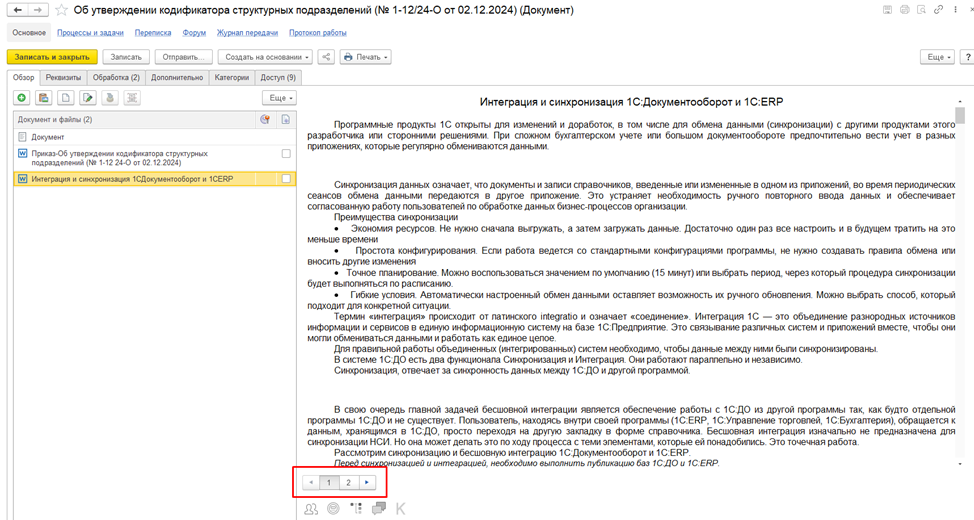Image resolution: width=974 pixels, height=520 pixels.
Task: Open the Переписка link
Action: [x=153, y=32]
